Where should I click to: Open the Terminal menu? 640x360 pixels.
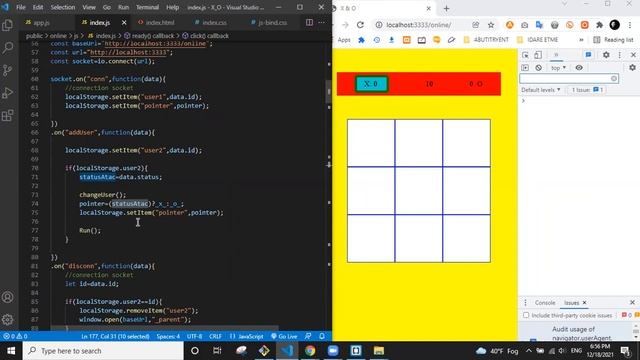click(147, 7)
